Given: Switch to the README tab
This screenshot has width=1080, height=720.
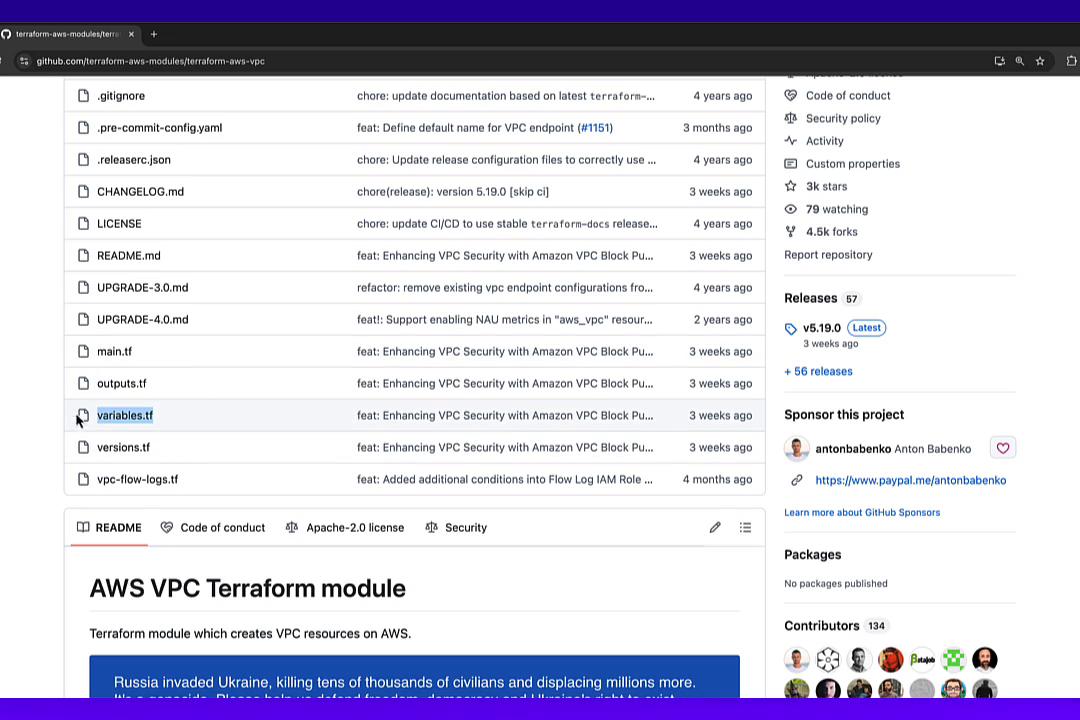Looking at the screenshot, I should (110, 528).
